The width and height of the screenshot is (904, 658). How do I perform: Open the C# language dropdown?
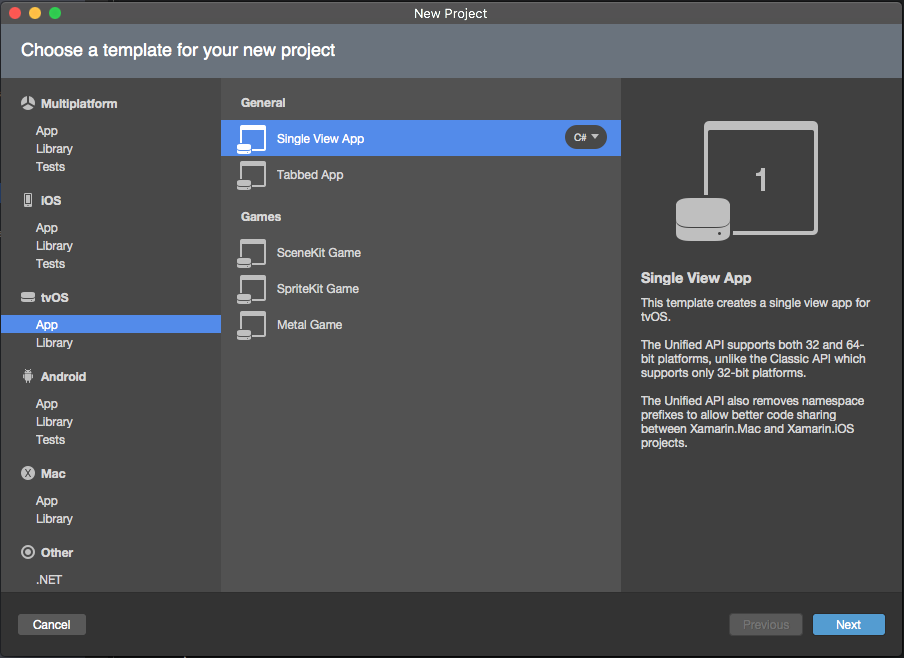pyautogui.click(x=585, y=137)
